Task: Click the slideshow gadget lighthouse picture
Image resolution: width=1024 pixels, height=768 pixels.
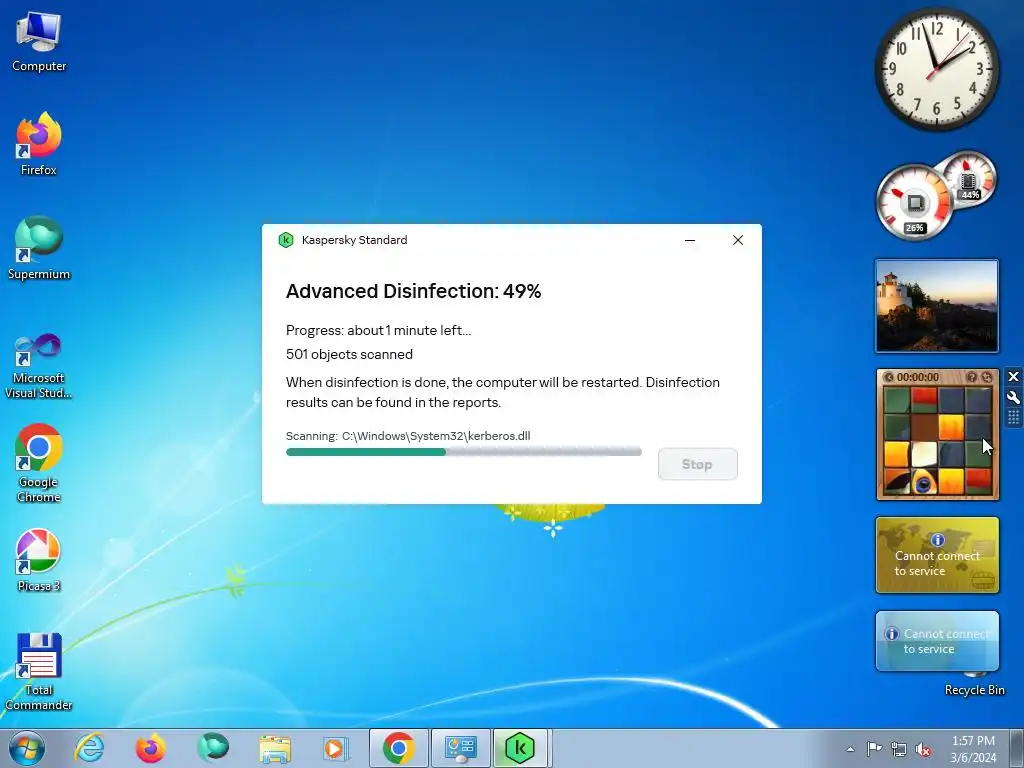Action: [937, 306]
